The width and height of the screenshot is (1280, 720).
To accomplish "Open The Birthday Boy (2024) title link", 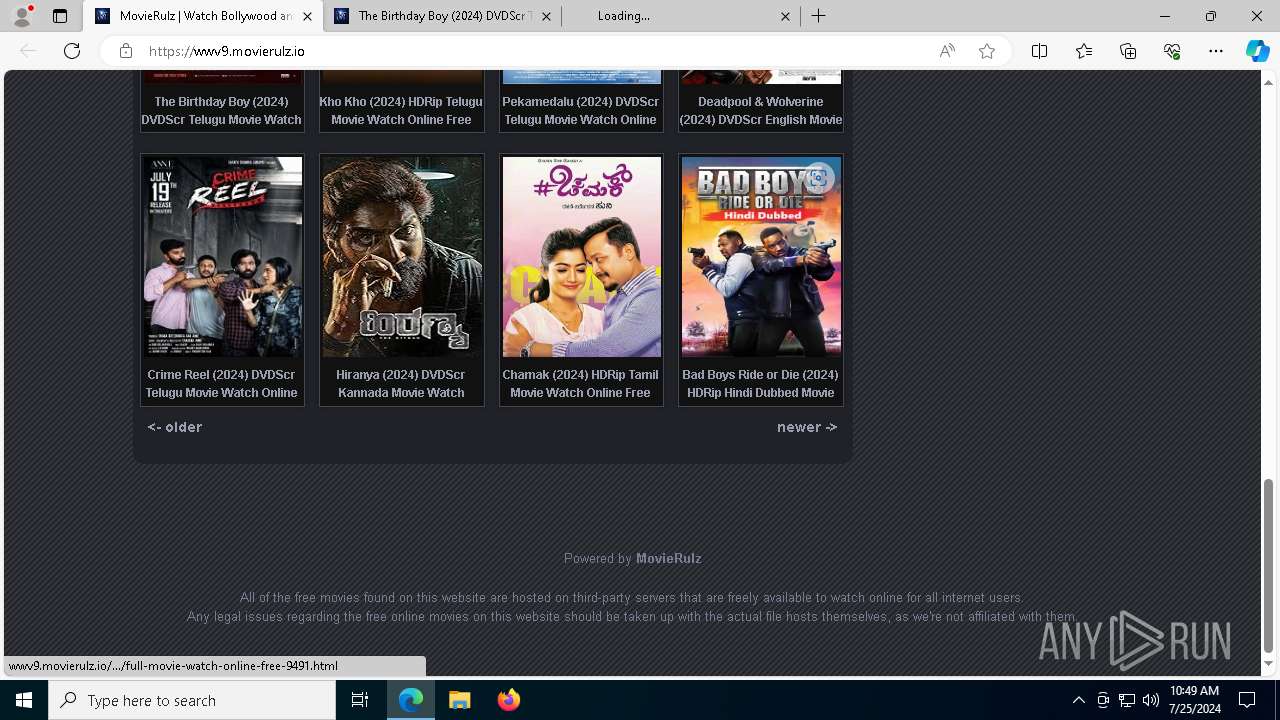I will (x=222, y=110).
